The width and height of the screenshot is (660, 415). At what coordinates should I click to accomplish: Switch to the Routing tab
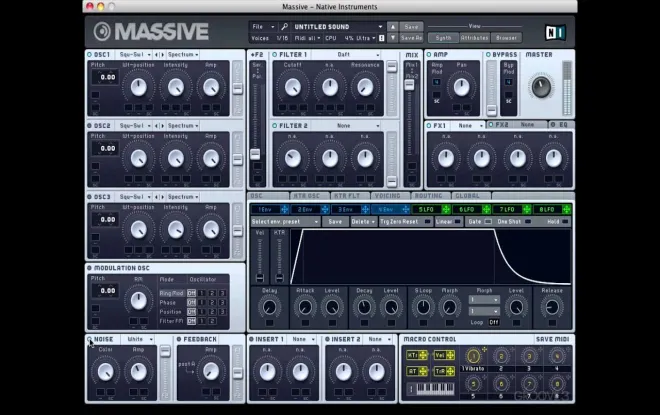tap(429, 196)
